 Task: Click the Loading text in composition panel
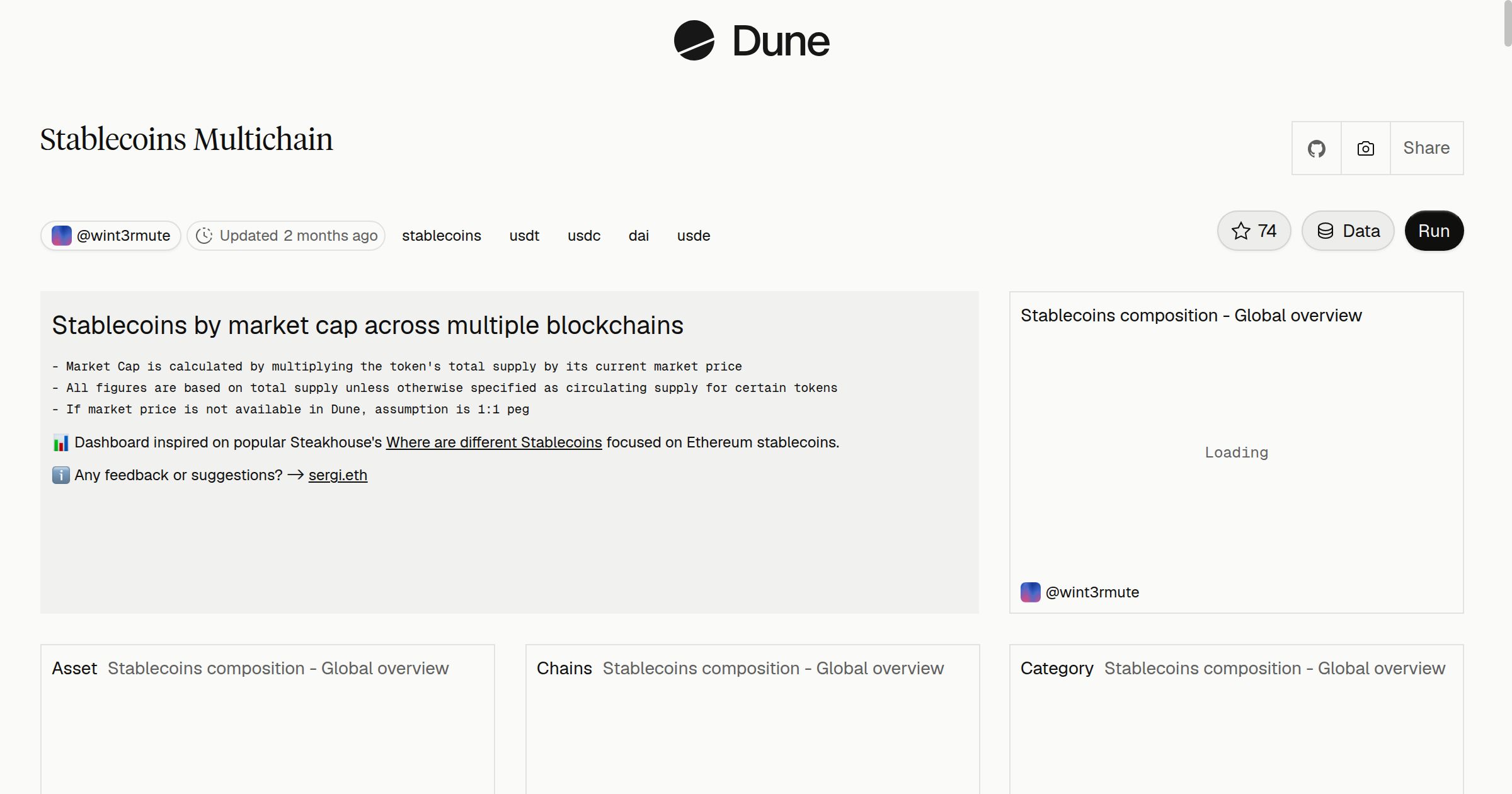pos(1236,452)
